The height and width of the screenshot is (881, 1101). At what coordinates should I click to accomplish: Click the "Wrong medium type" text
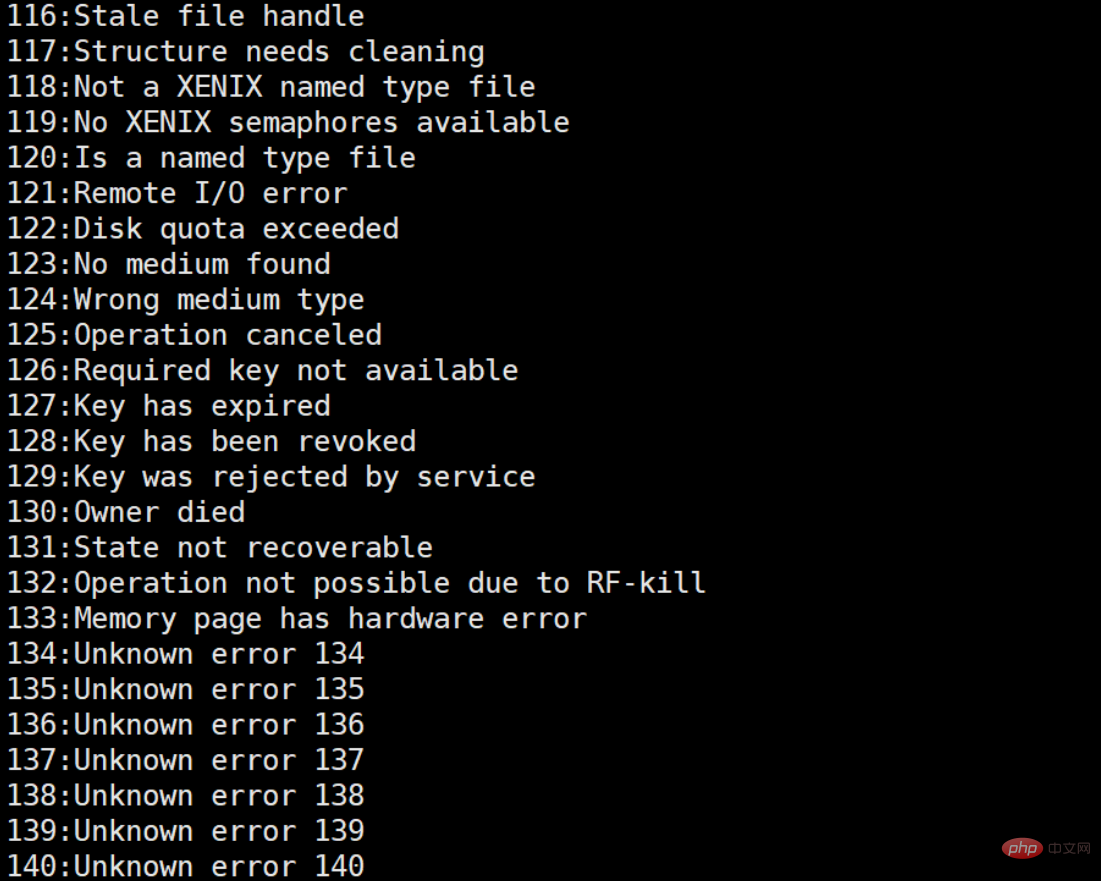click(x=219, y=300)
